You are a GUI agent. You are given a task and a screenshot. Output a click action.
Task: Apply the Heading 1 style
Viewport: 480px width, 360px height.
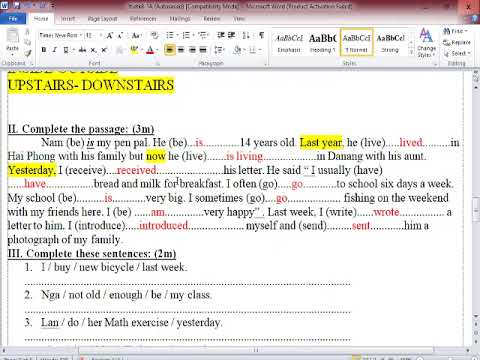click(322, 43)
